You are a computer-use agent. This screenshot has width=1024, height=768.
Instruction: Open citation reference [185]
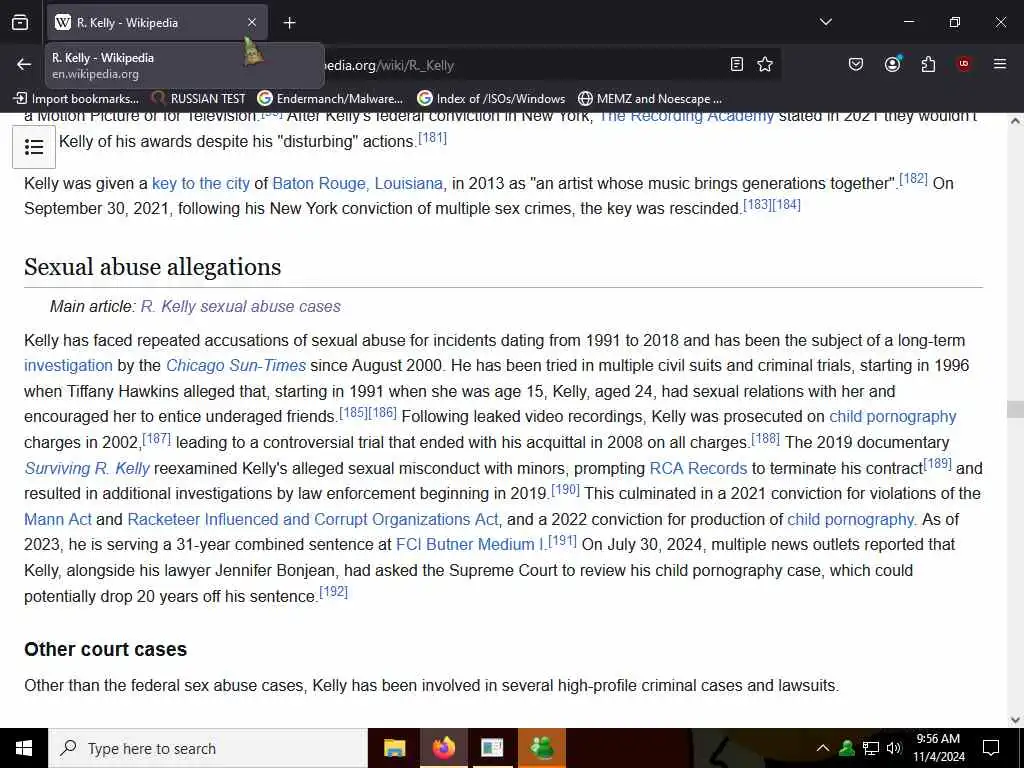click(x=353, y=412)
